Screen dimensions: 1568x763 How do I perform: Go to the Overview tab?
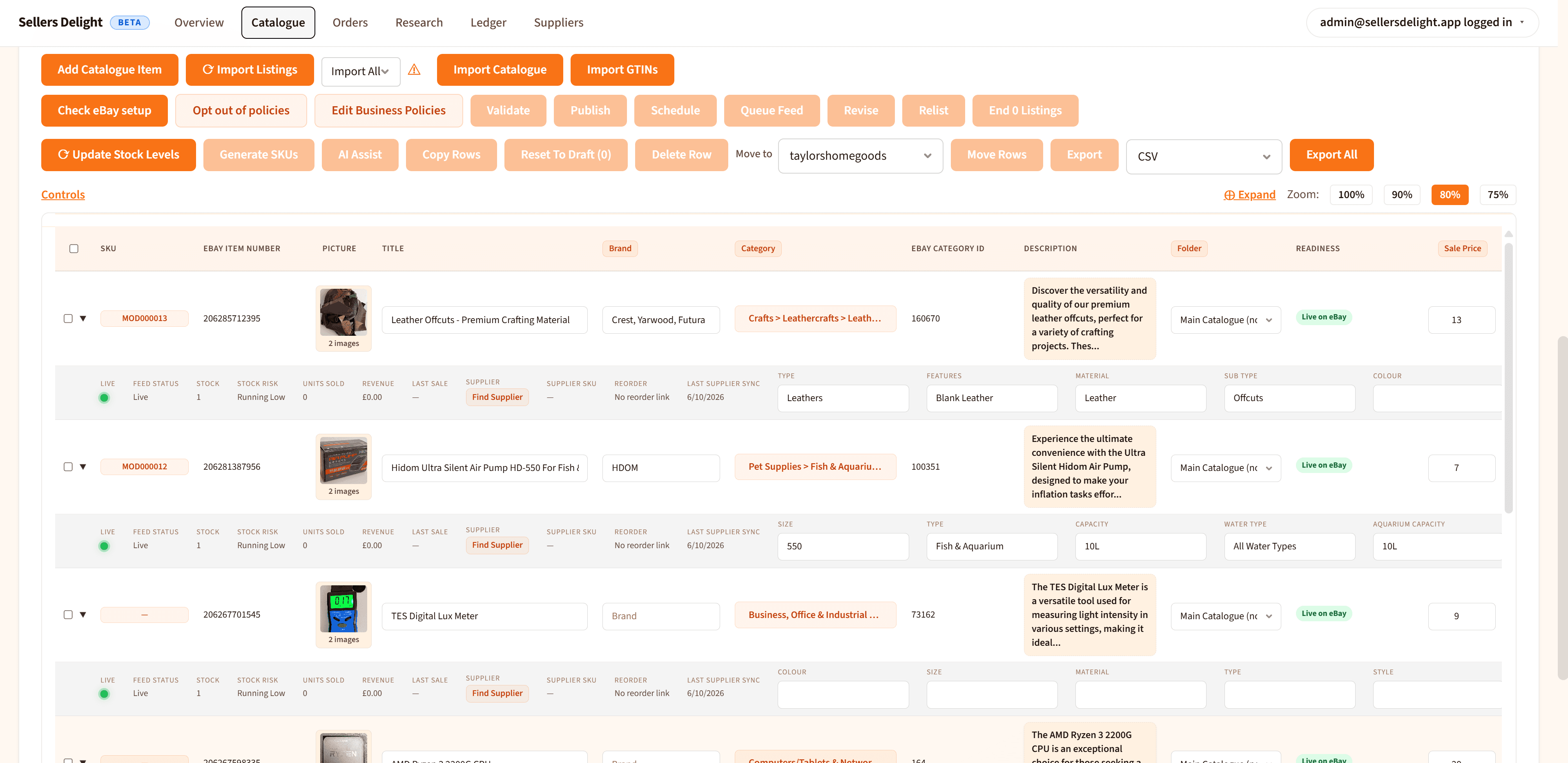coord(199,22)
